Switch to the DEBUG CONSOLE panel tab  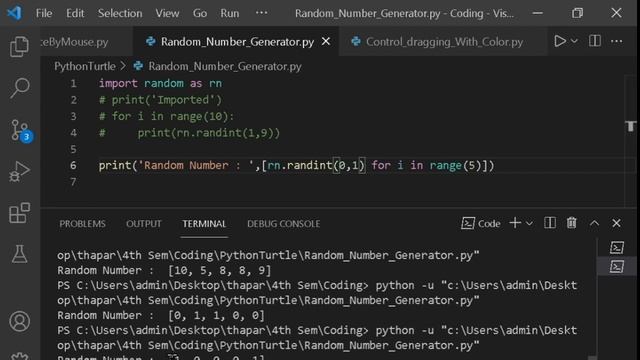pos(284,224)
